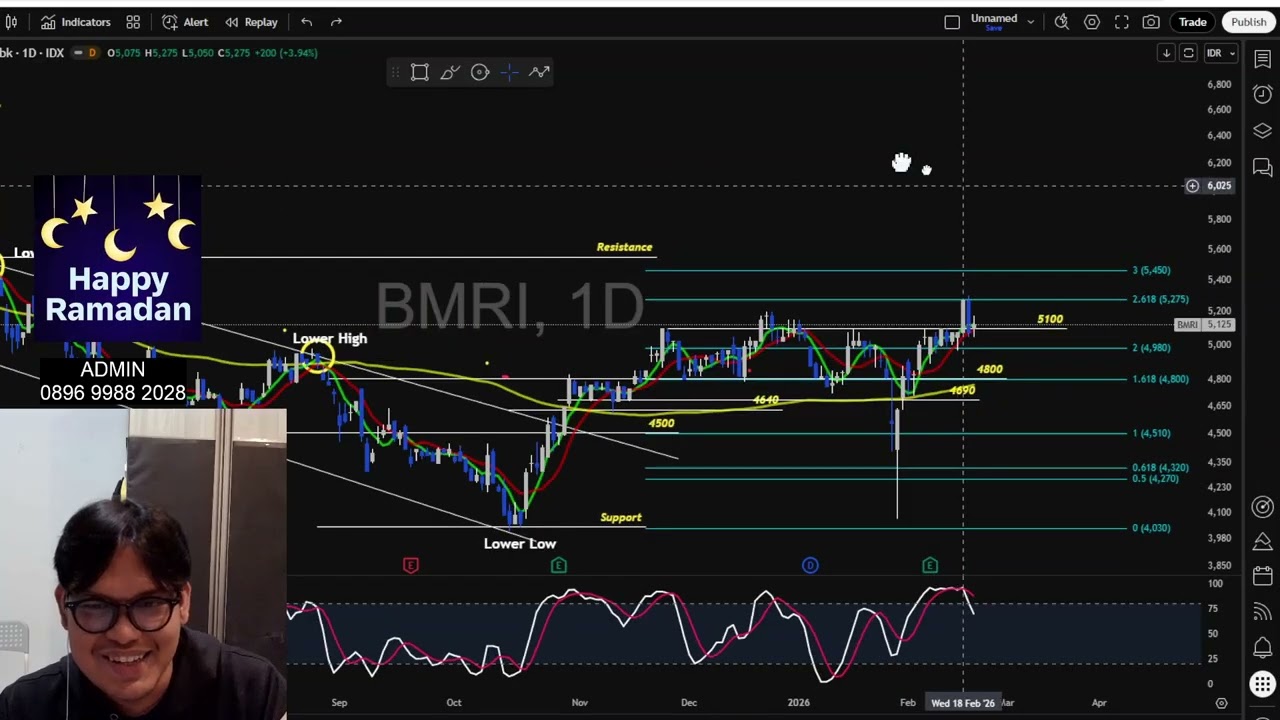The image size is (1280, 720).
Task: Click the yellow 4500 price annotation
Action: (x=661, y=423)
